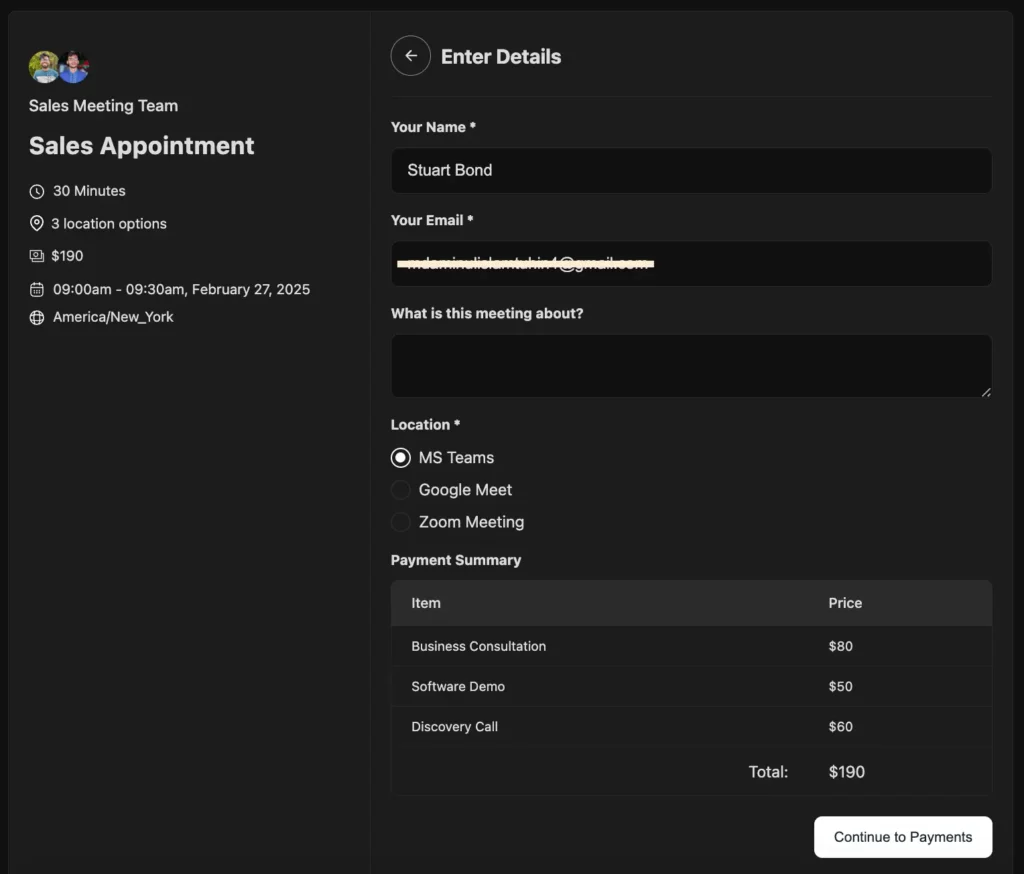
Task: Click the meeting description text area
Action: 691,365
